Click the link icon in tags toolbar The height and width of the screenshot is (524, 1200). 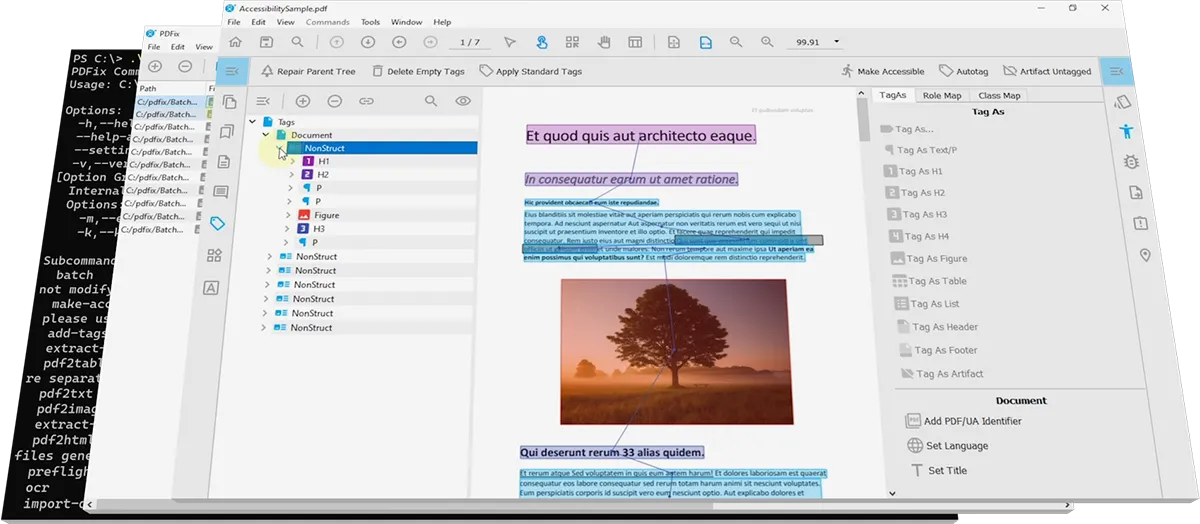(367, 101)
